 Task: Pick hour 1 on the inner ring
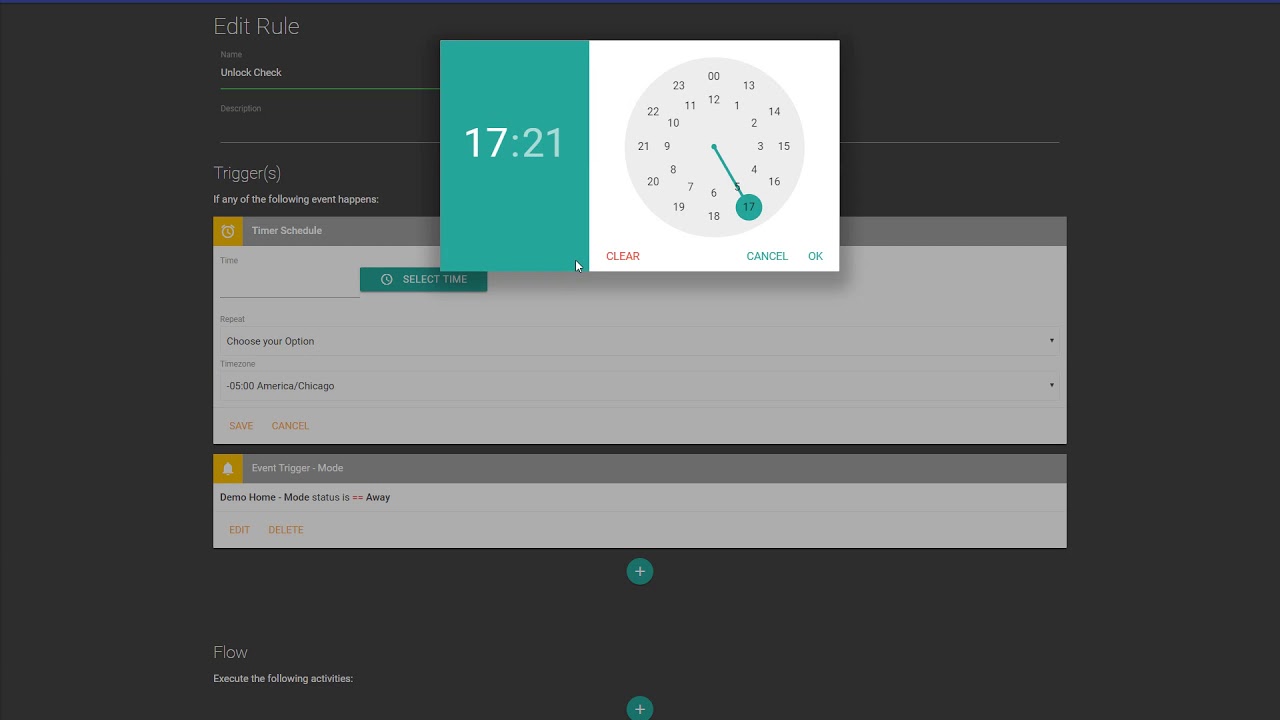737,106
